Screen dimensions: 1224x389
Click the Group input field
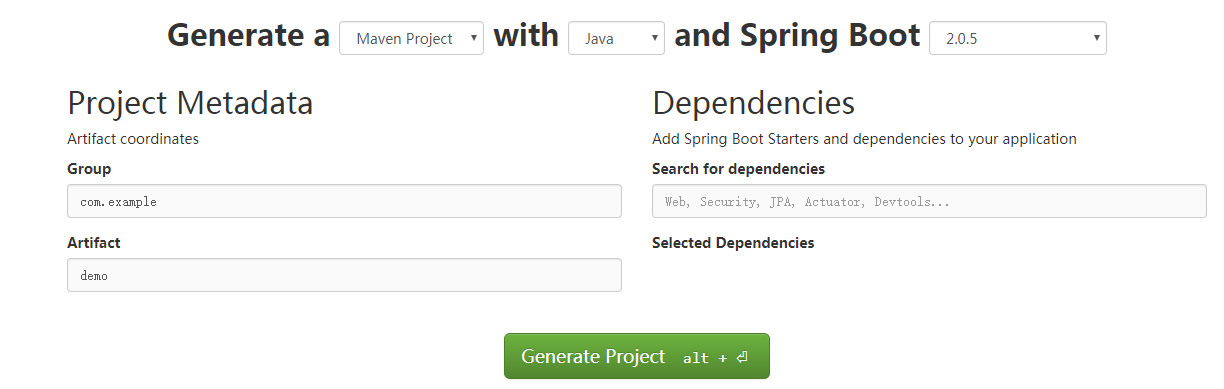tap(344, 201)
